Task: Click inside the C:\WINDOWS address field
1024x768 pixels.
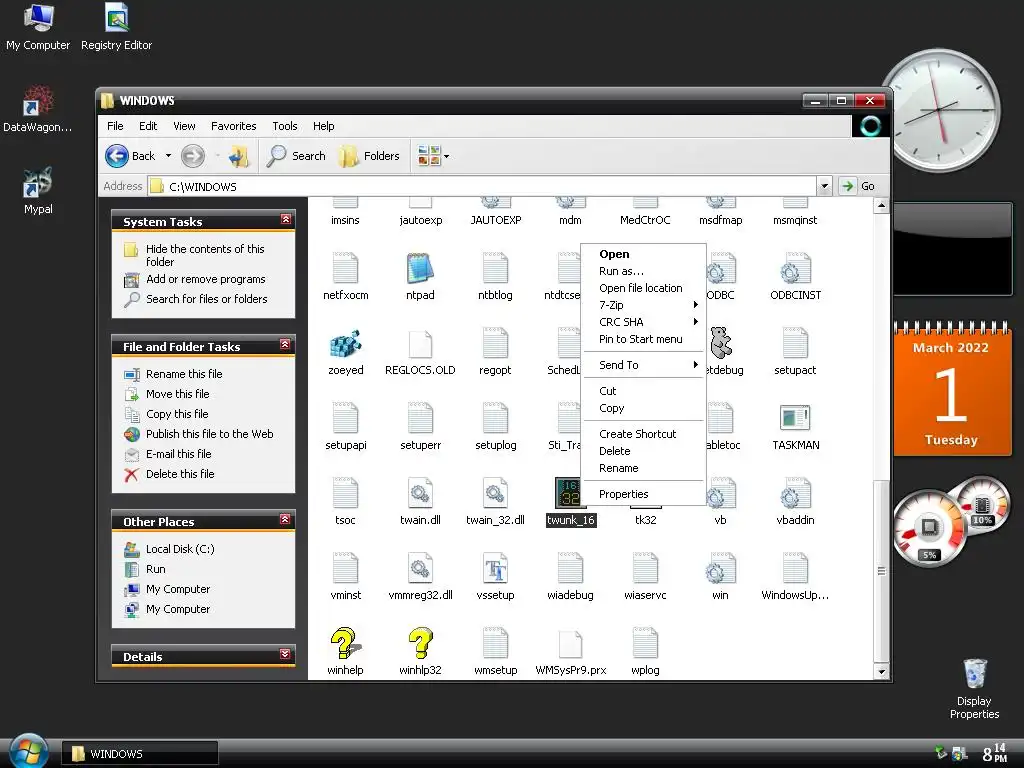Action: tap(483, 186)
